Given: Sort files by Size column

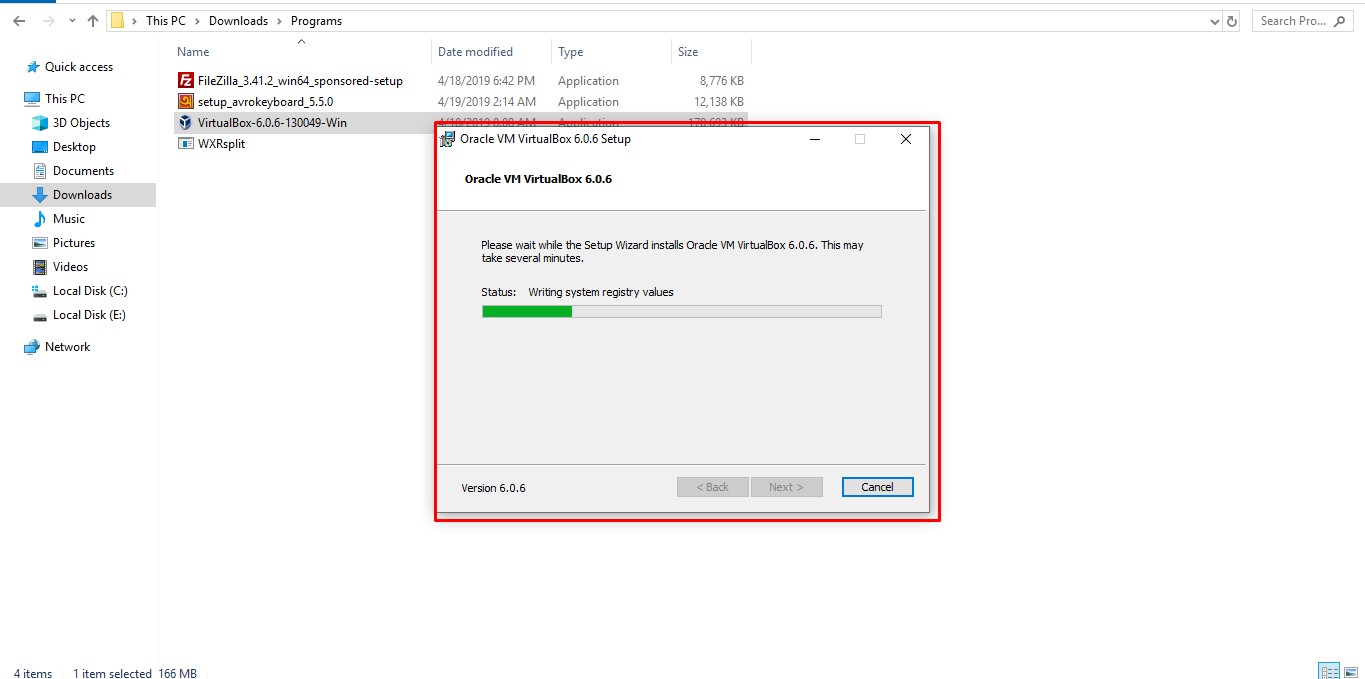Looking at the screenshot, I should pos(688,52).
